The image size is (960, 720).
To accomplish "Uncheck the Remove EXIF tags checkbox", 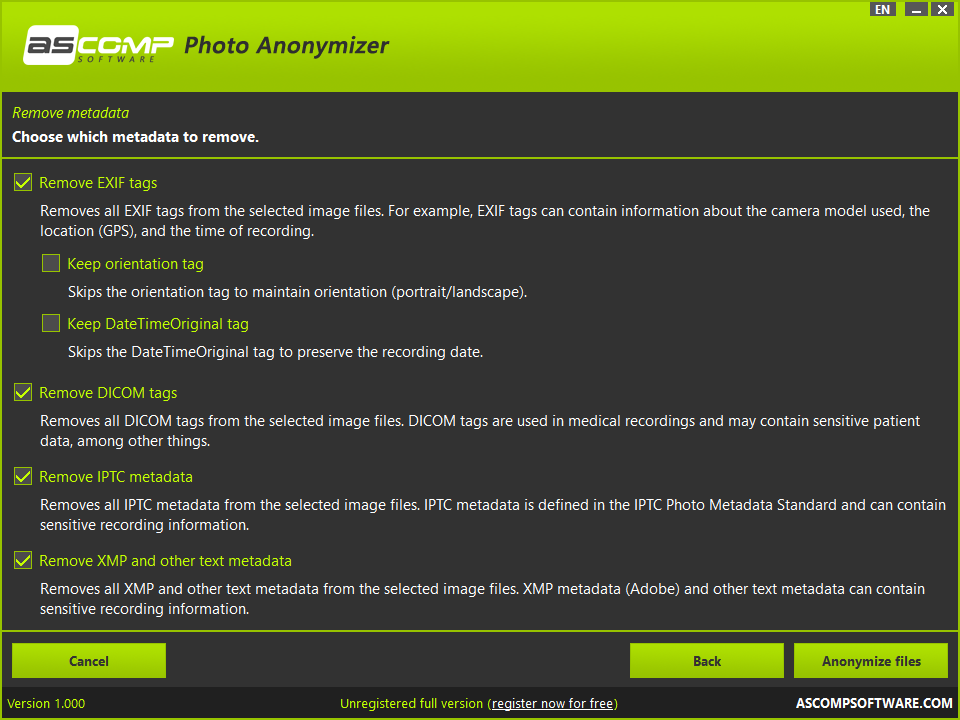I will (23, 182).
